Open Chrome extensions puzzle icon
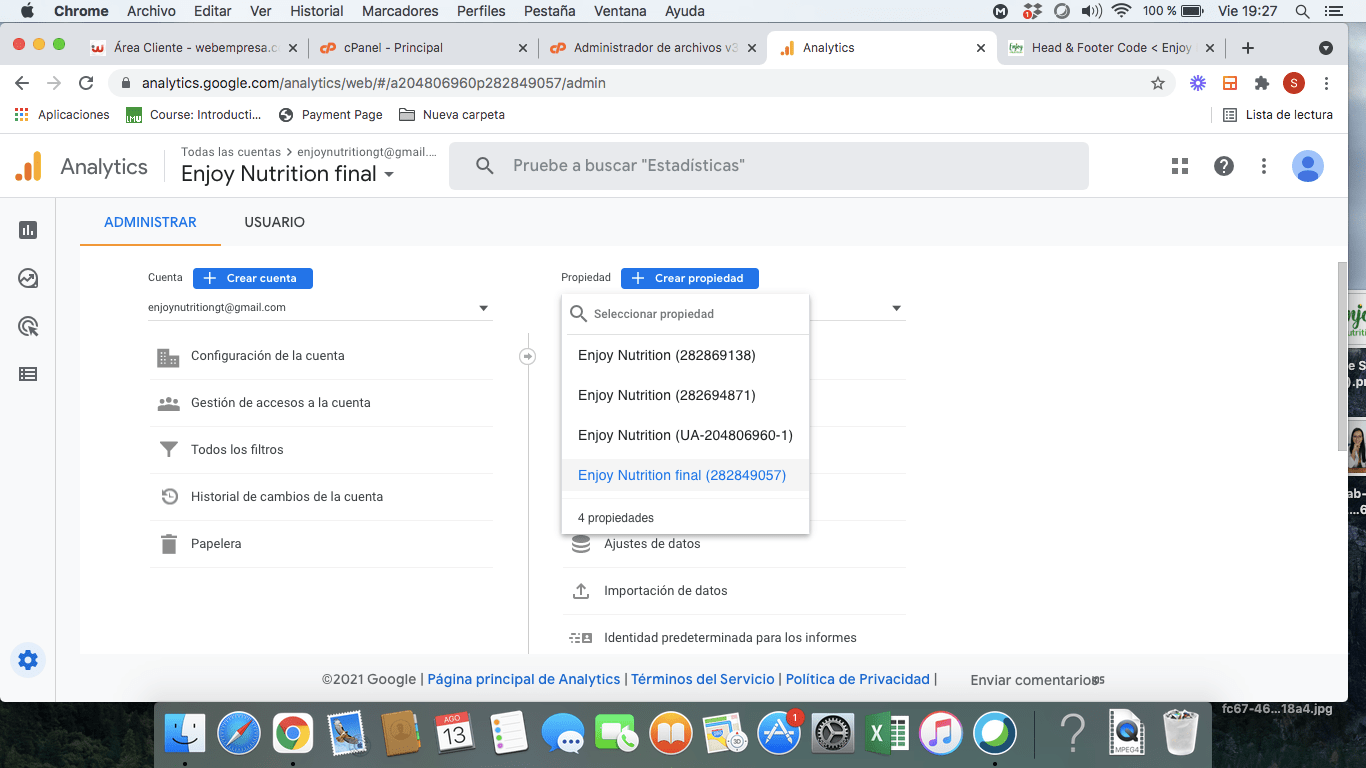Screen dimensions: 1366x768 (x=1262, y=83)
